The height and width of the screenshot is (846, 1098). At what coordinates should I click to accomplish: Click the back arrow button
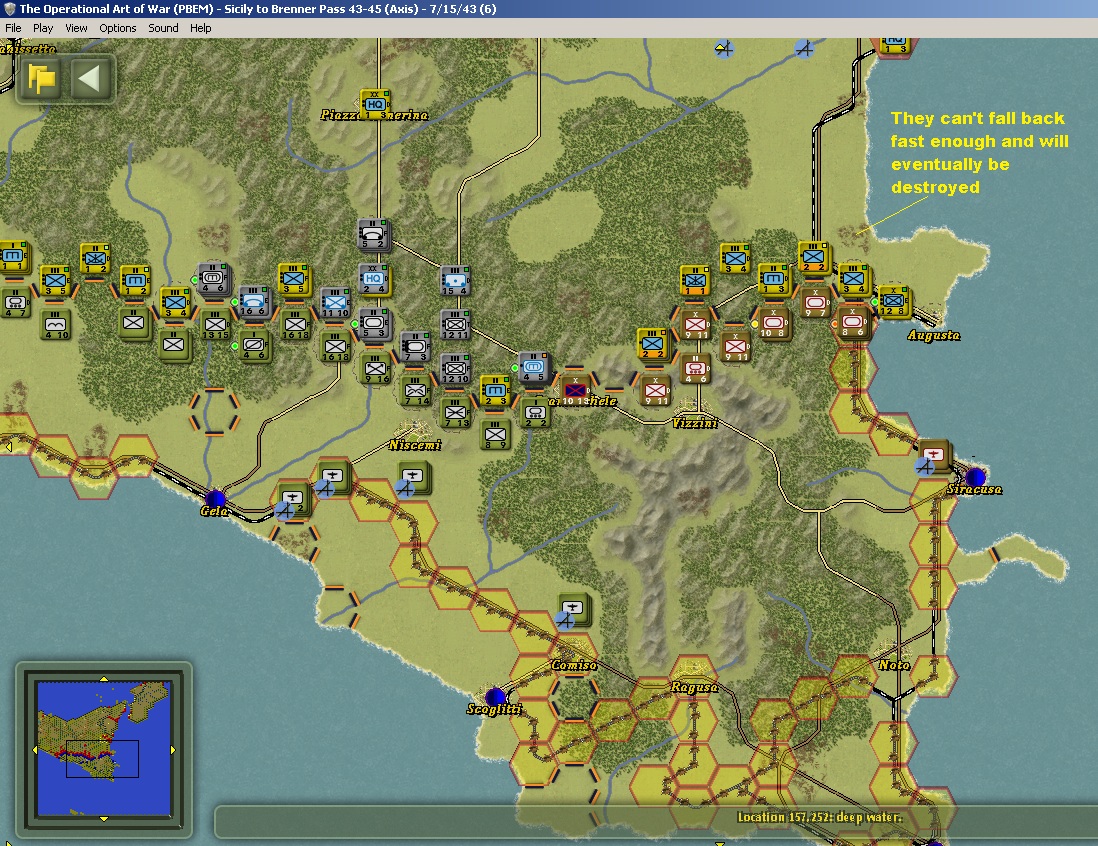[x=90, y=78]
